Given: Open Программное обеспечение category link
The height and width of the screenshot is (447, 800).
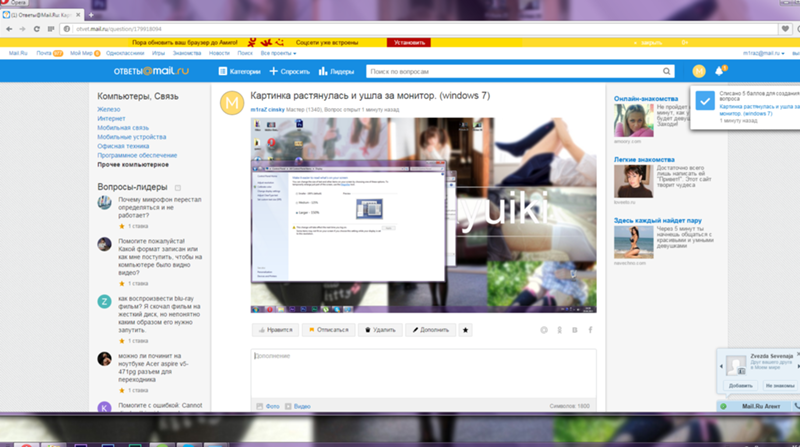Looking at the screenshot, I should point(137,156).
